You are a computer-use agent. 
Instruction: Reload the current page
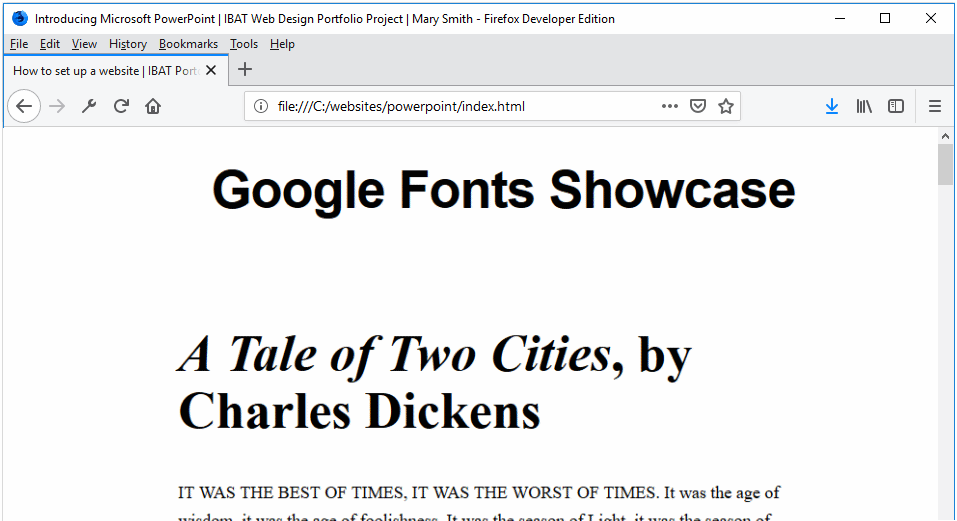point(121,106)
